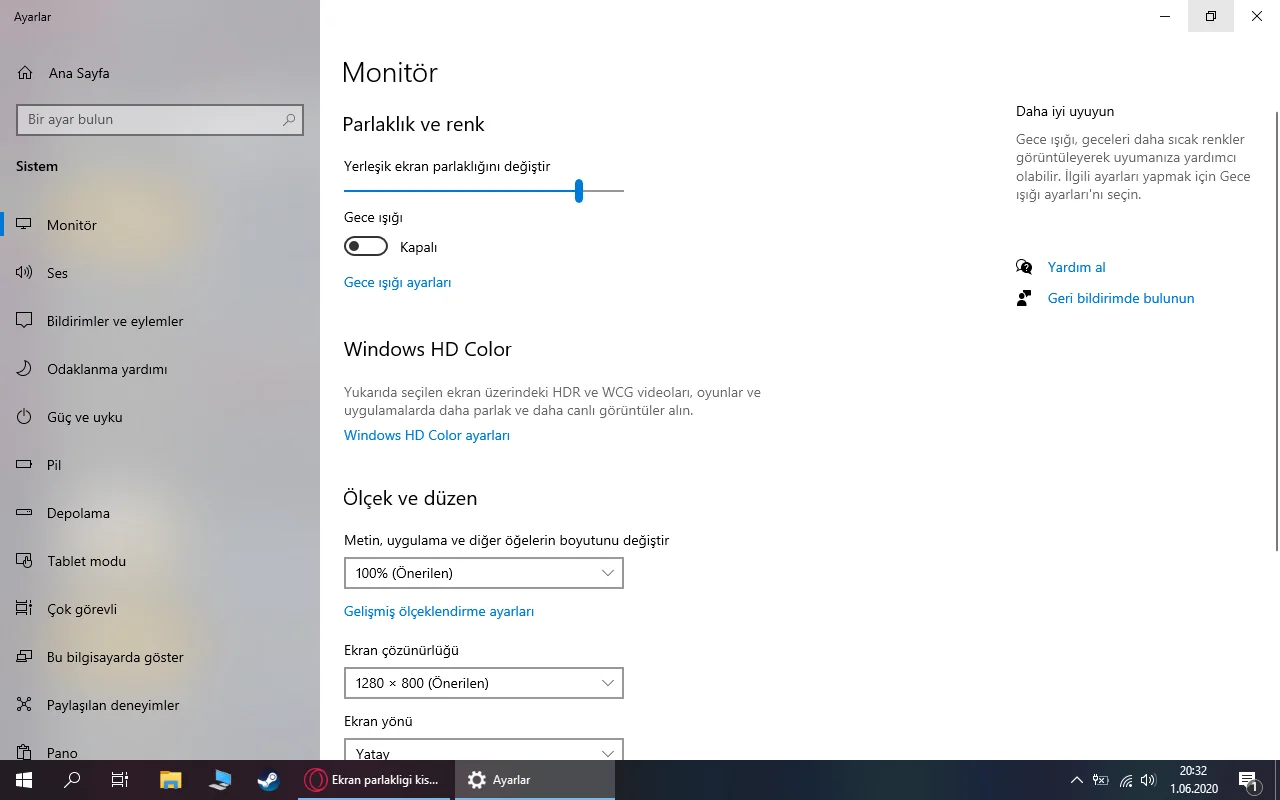Open Bu bilgisayarda göster settings

point(160,657)
